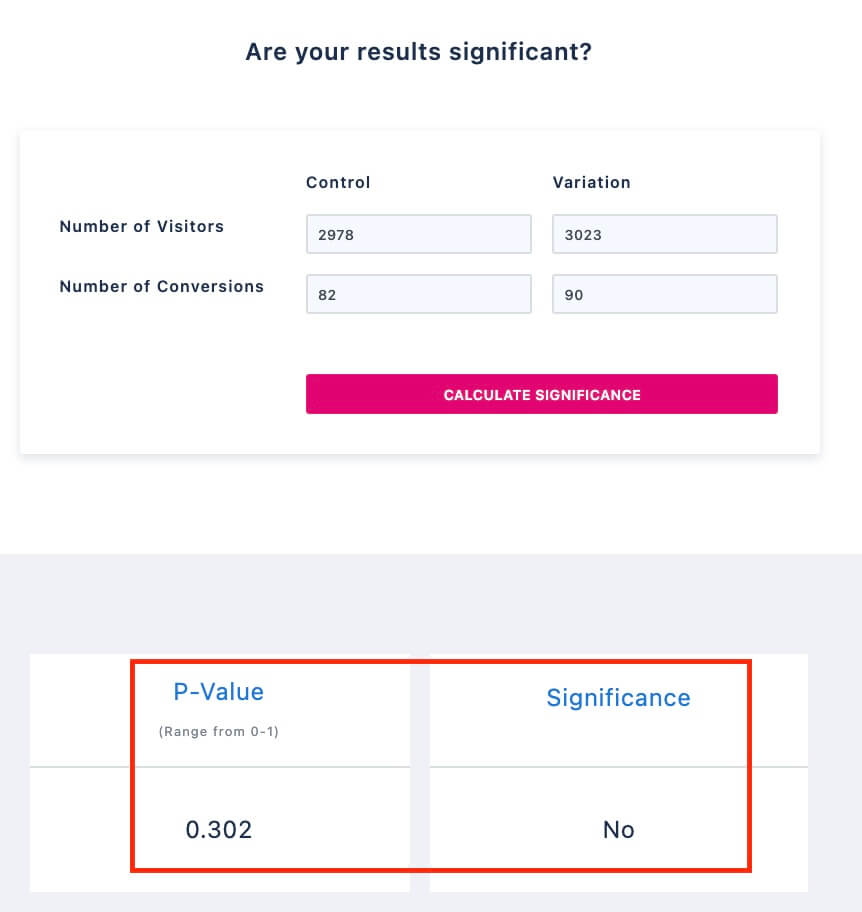Click the '(Range from 0-1)' note
This screenshot has height=912, width=862.
[219, 731]
